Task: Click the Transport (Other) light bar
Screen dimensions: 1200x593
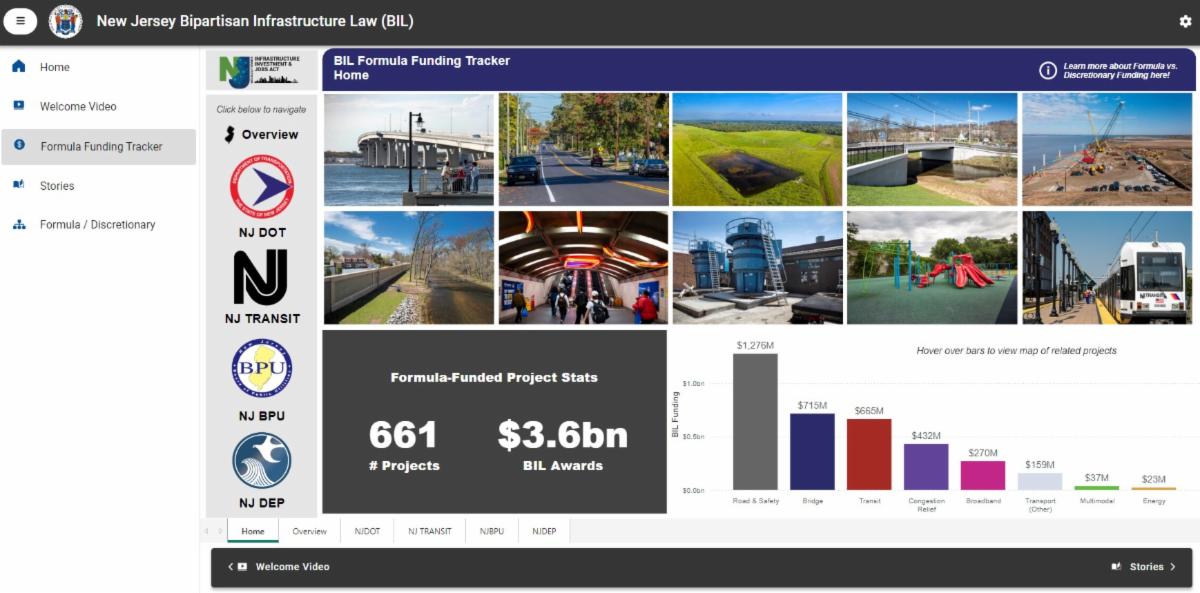Action: pyautogui.click(x=1040, y=481)
